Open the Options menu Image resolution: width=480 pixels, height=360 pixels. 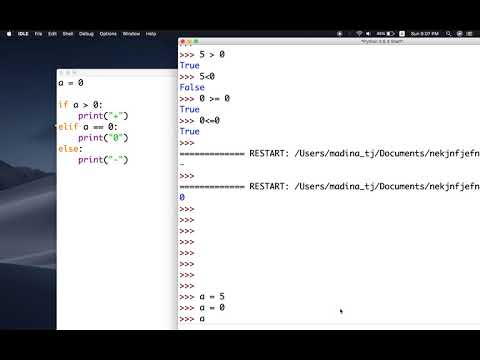point(108,34)
